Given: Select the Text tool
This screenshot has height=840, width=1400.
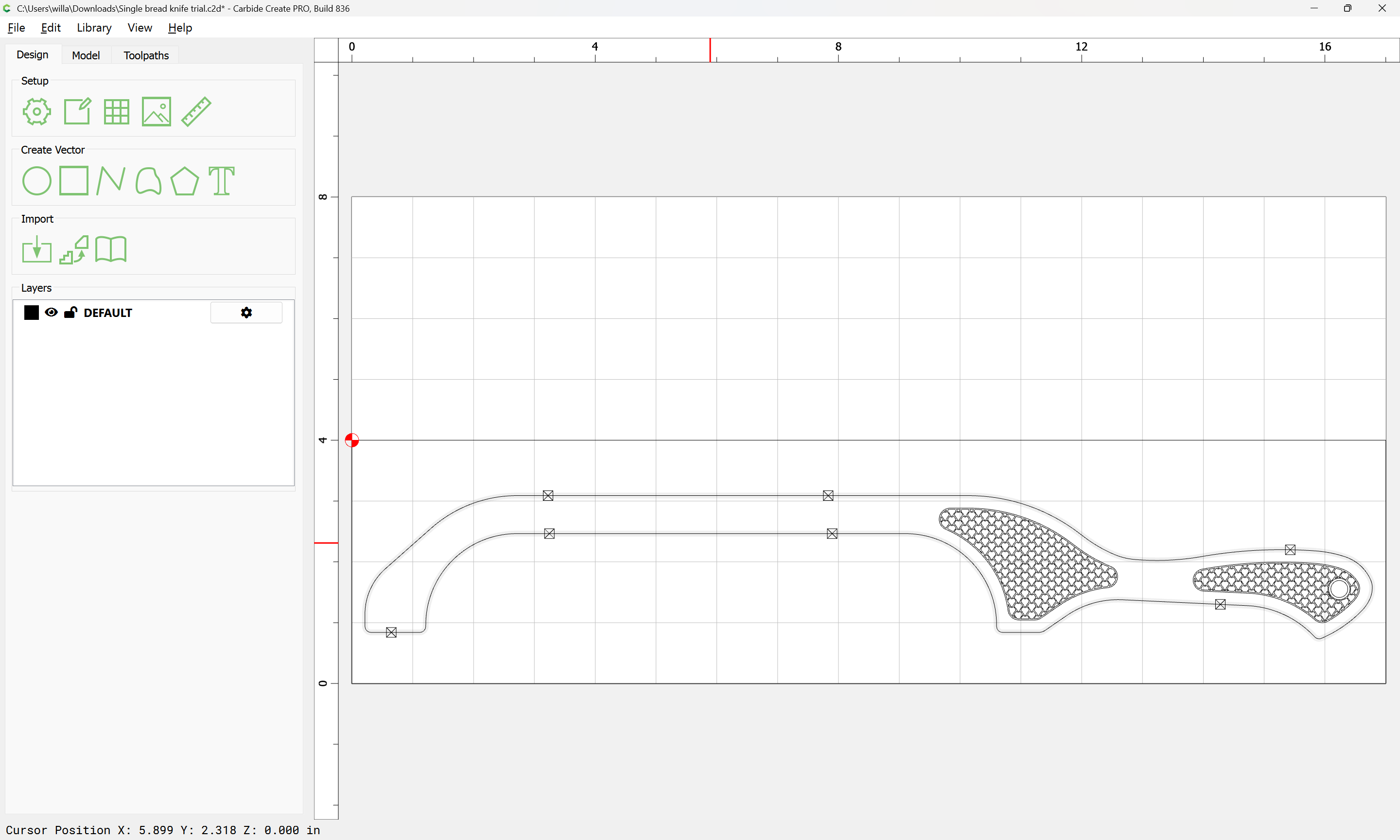Looking at the screenshot, I should (x=221, y=181).
